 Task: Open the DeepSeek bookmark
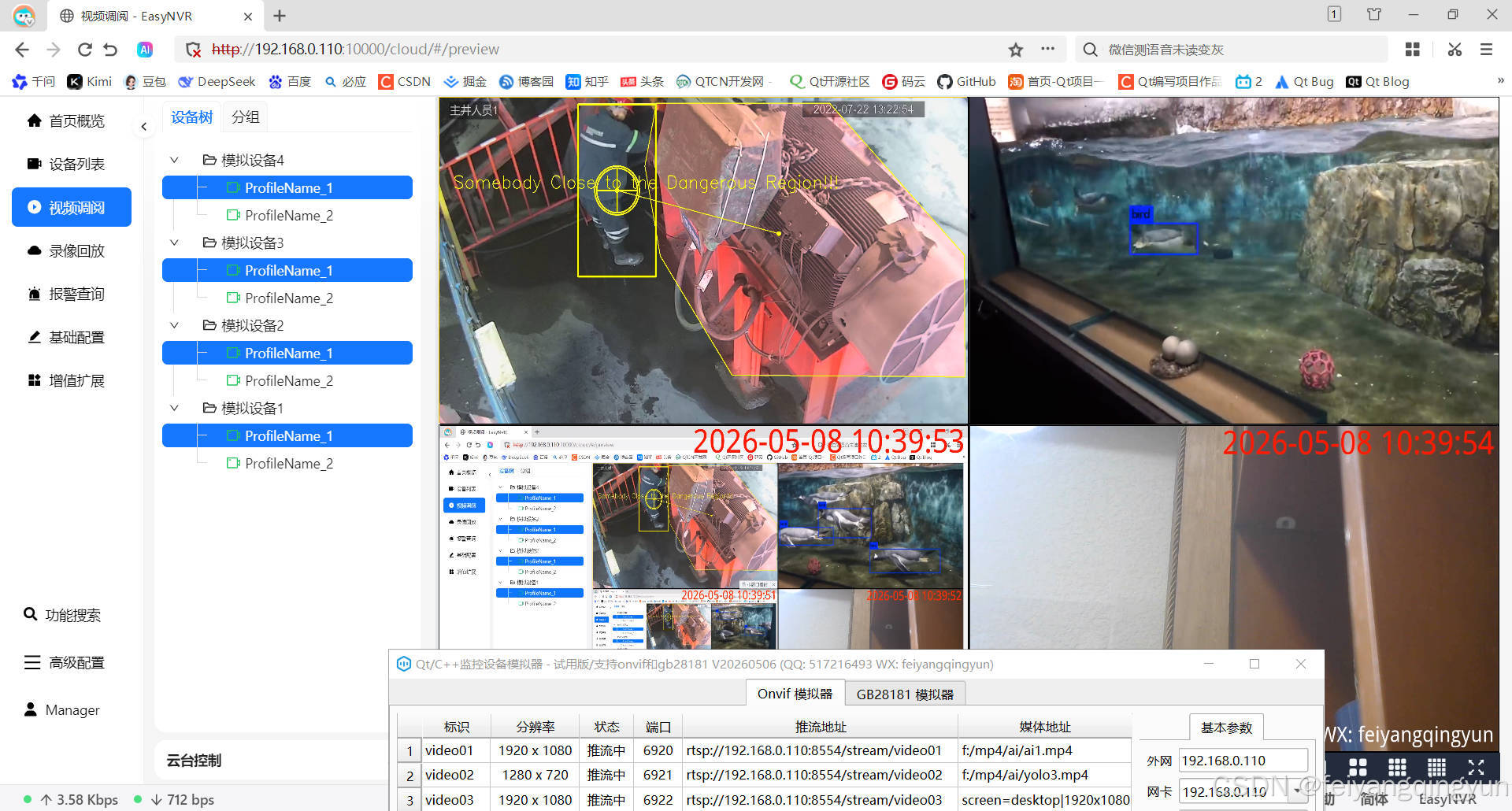tap(217, 81)
